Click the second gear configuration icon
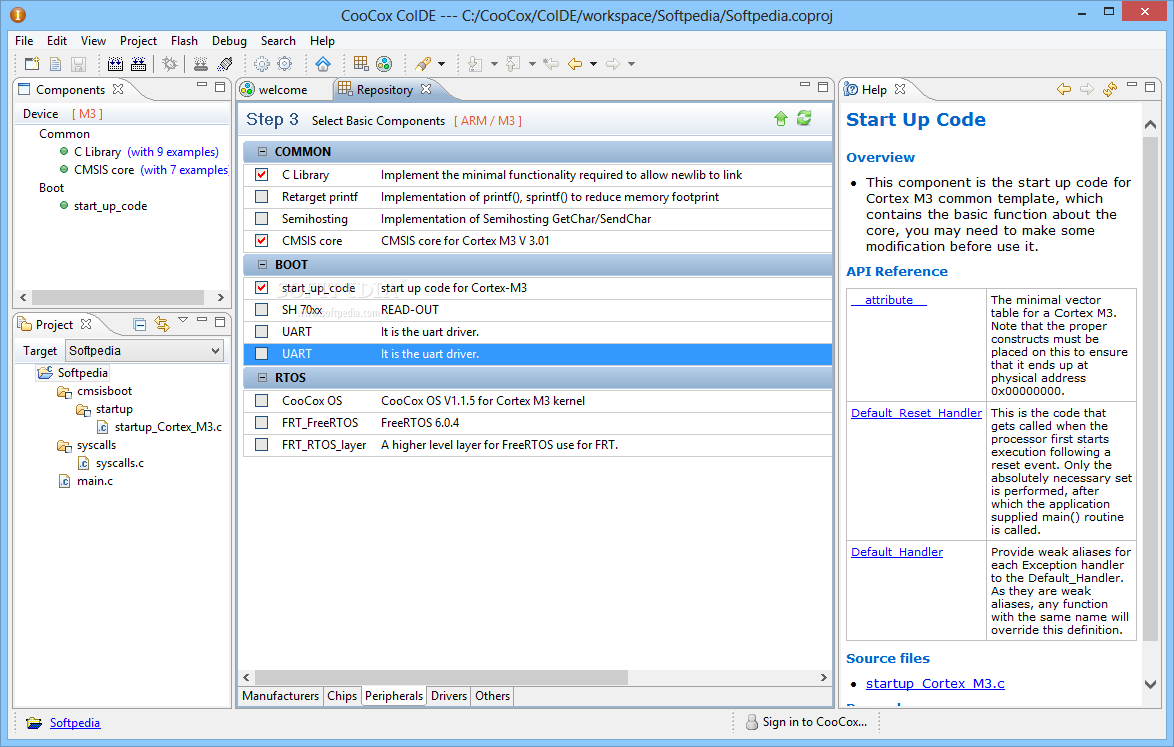 pyautogui.click(x=285, y=64)
